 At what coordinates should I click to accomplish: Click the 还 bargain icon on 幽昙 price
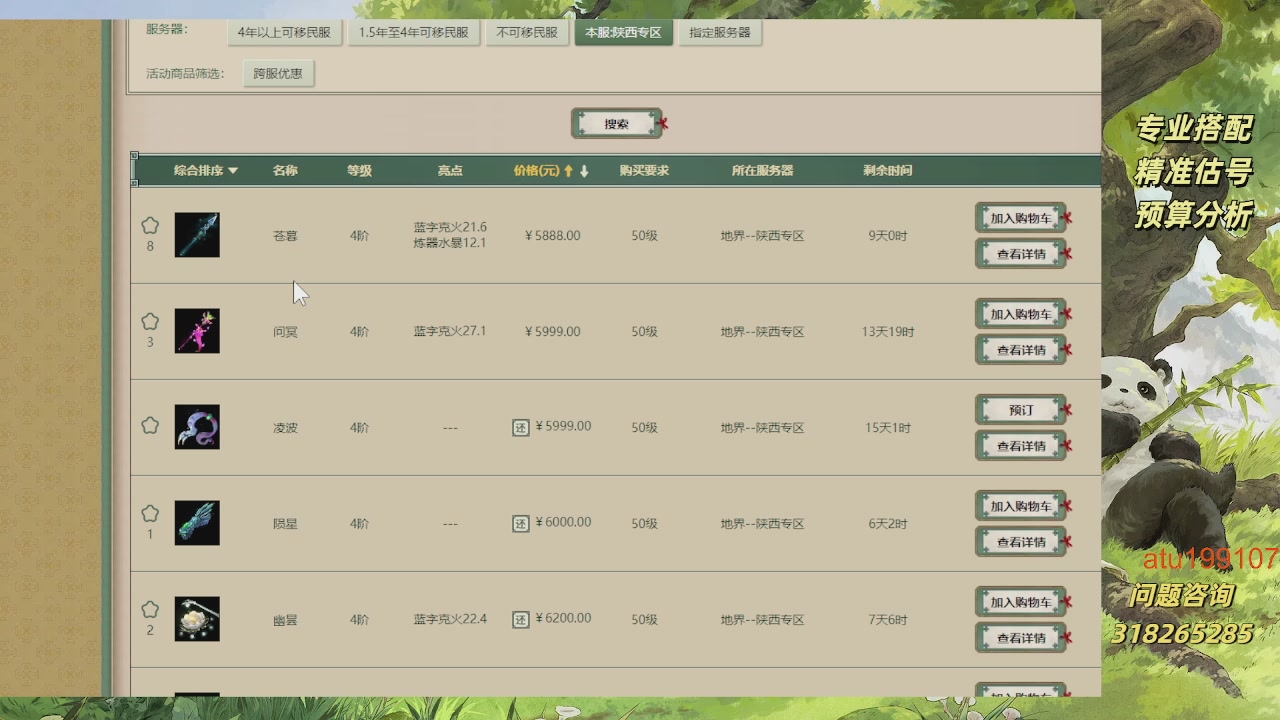tap(521, 620)
